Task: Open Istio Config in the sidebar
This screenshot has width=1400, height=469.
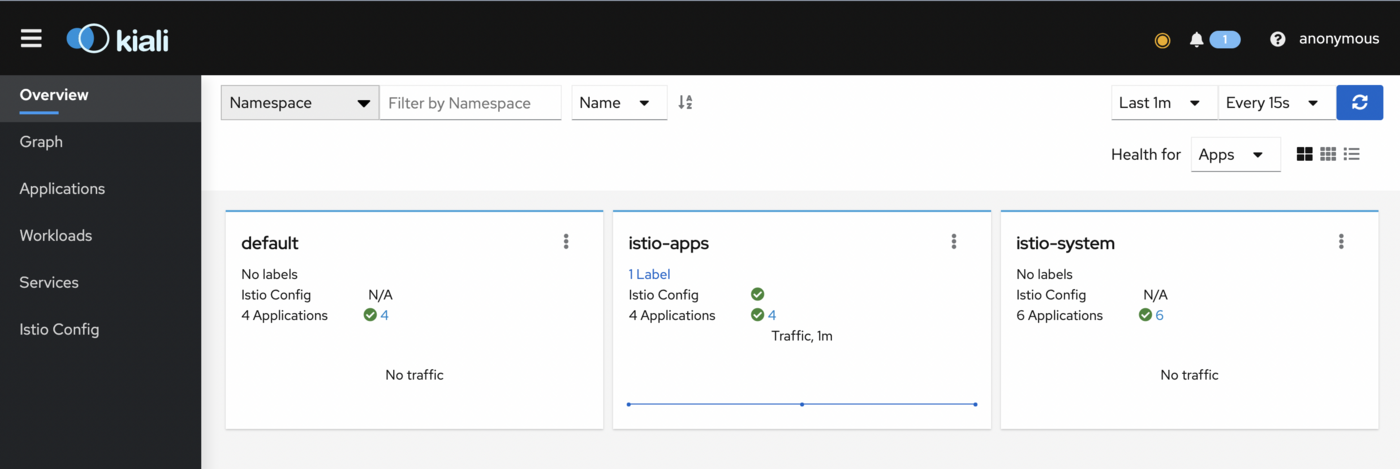Action: point(59,329)
